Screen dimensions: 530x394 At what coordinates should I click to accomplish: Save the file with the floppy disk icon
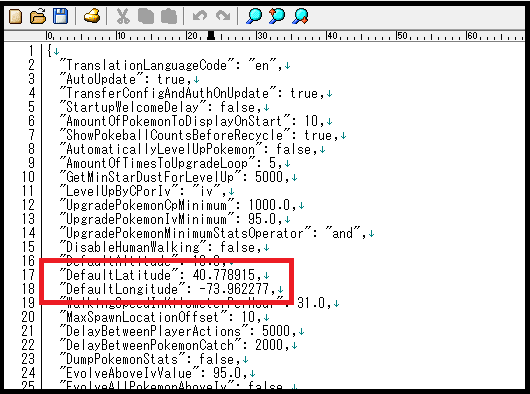click(x=61, y=16)
